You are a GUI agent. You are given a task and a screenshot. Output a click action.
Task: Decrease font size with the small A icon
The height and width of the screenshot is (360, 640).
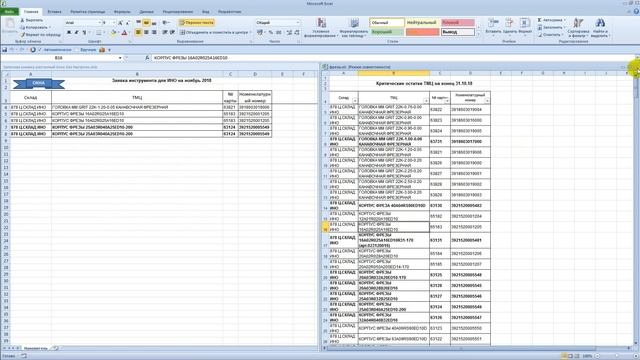[x=128, y=23]
